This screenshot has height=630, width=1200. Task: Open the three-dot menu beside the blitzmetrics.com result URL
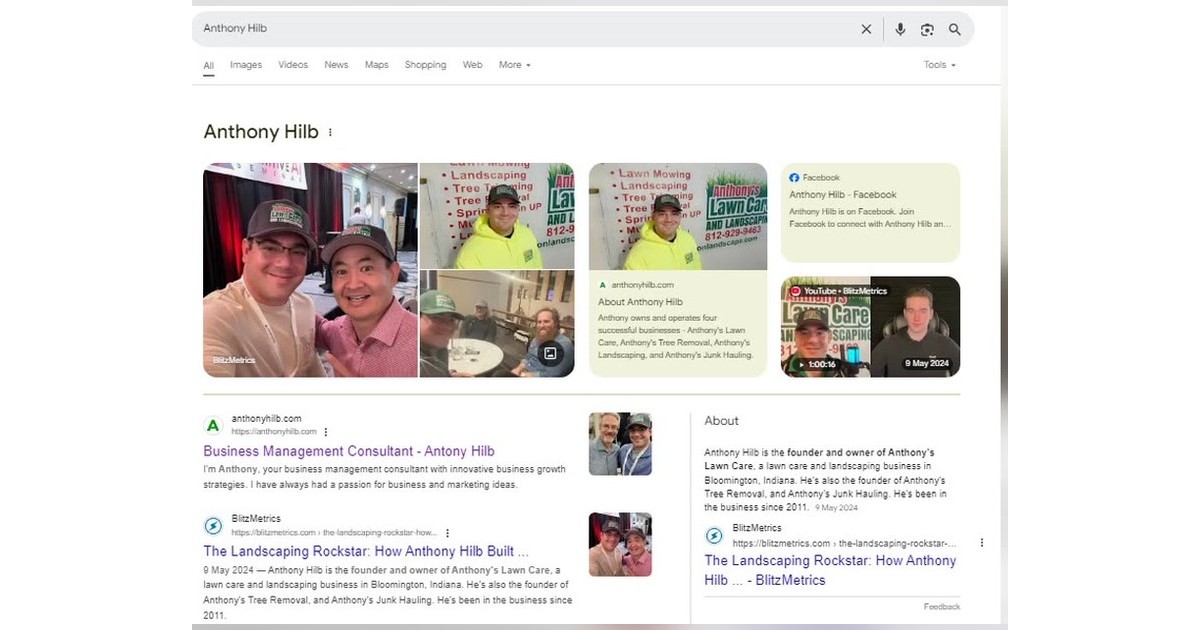click(x=447, y=533)
